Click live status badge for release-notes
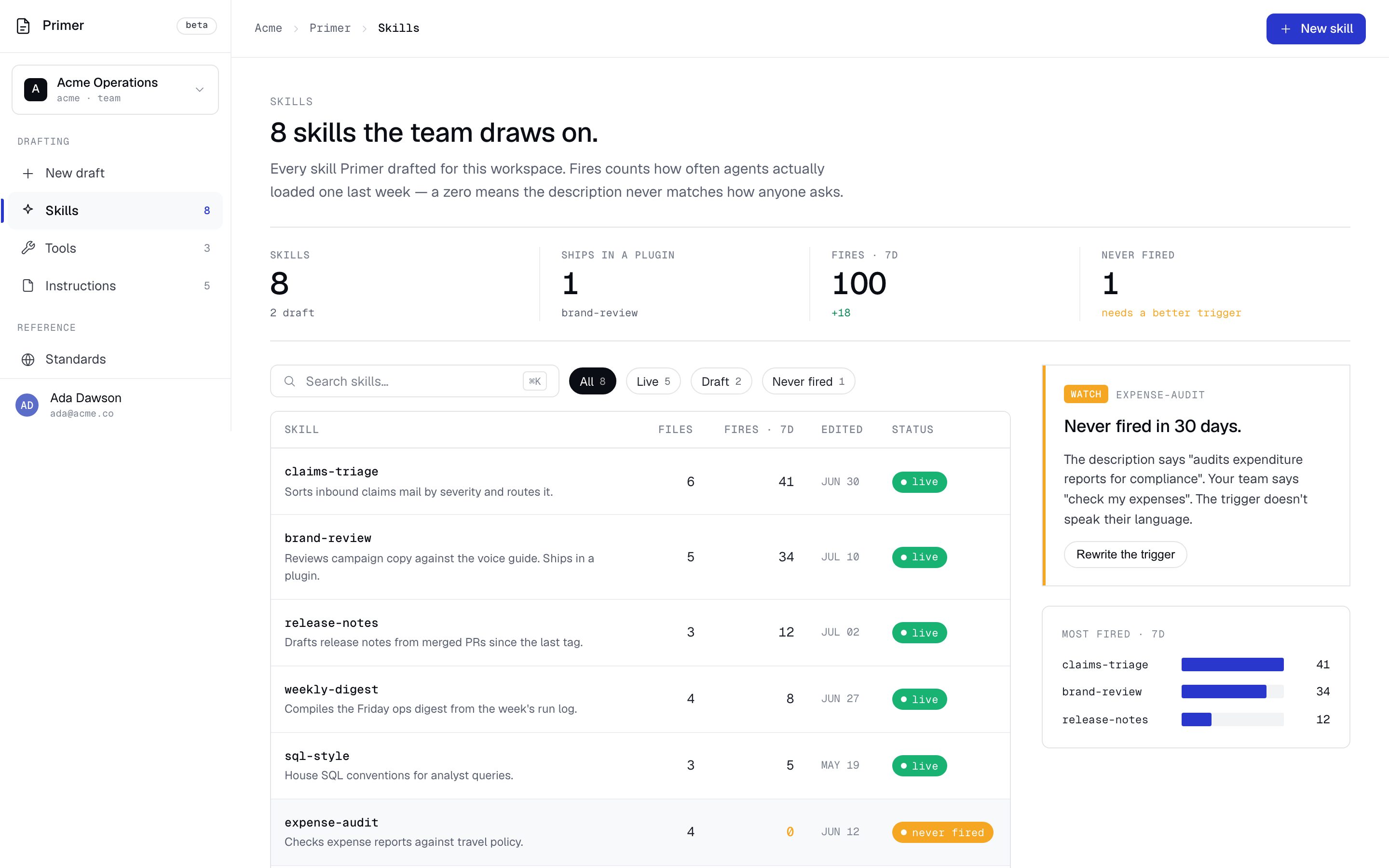The height and width of the screenshot is (868, 1389). [919, 633]
